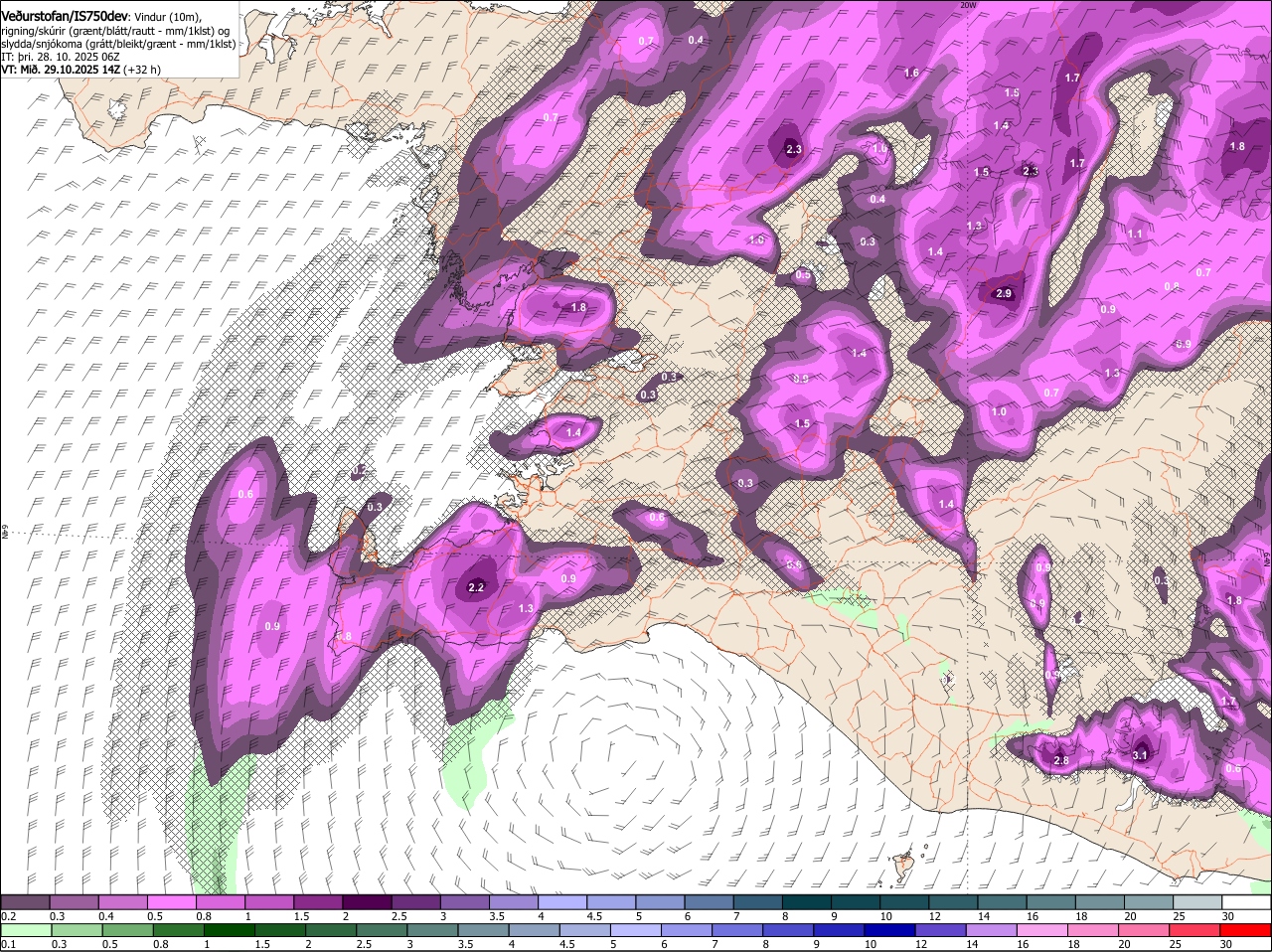Viewport: 1272px width, 952px height.
Task: Click the '30' label under the lower scale
Action: [x=1225, y=944]
